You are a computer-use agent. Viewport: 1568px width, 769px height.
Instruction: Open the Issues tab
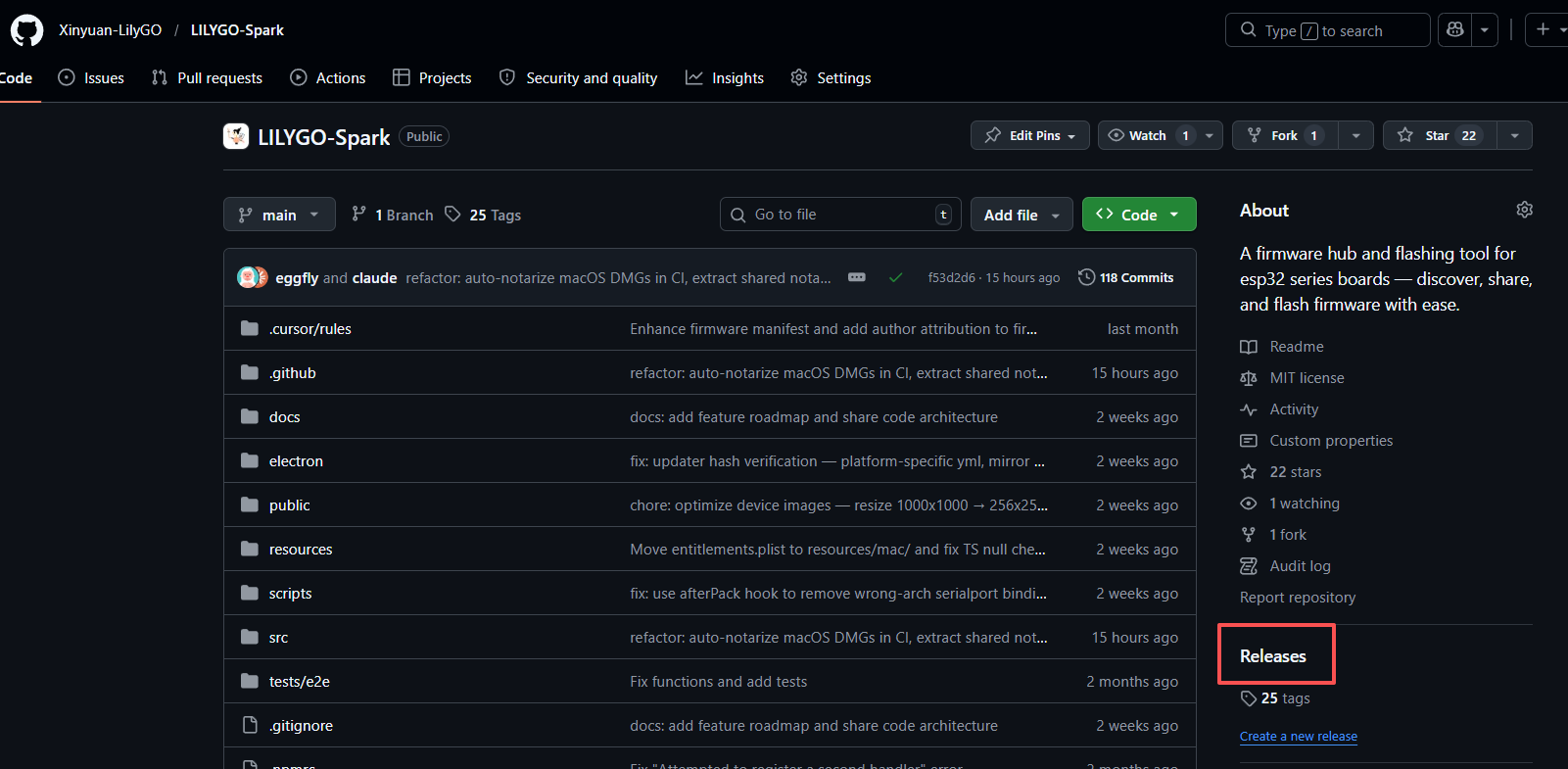[x=91, y=77]
